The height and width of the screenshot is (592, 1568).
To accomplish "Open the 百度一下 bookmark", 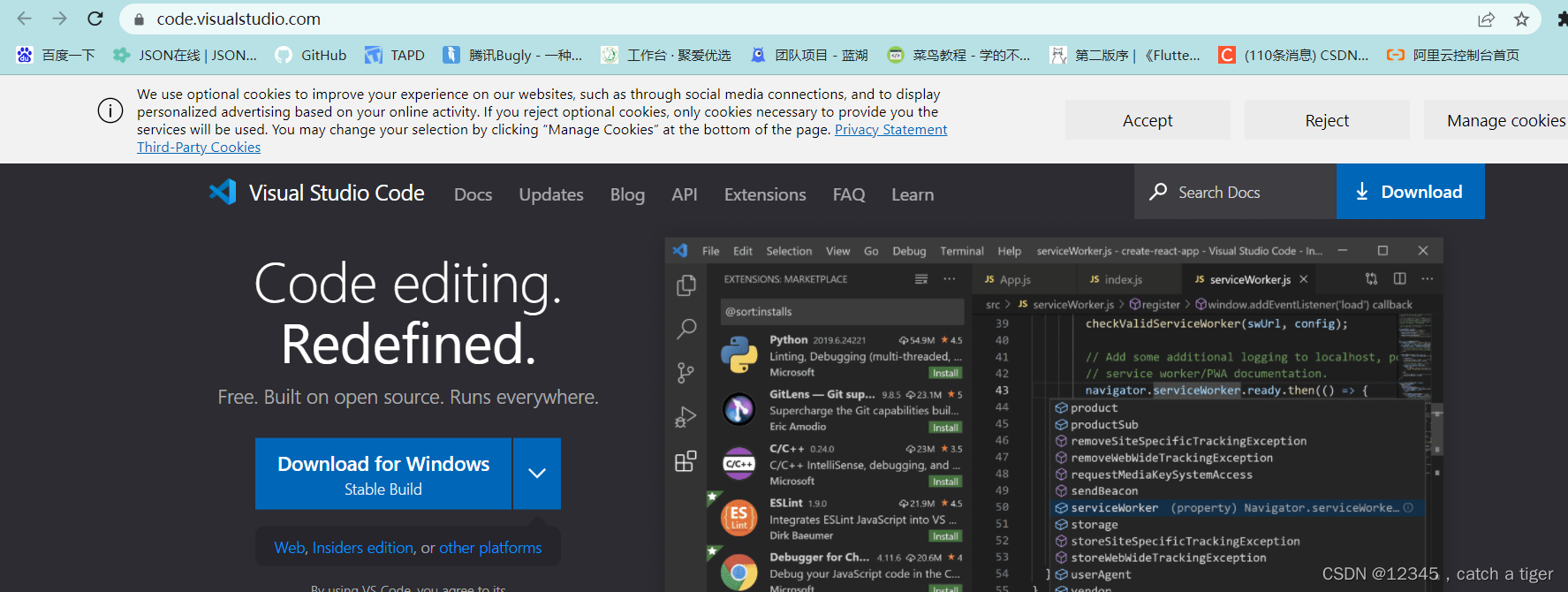I will 56,55.
